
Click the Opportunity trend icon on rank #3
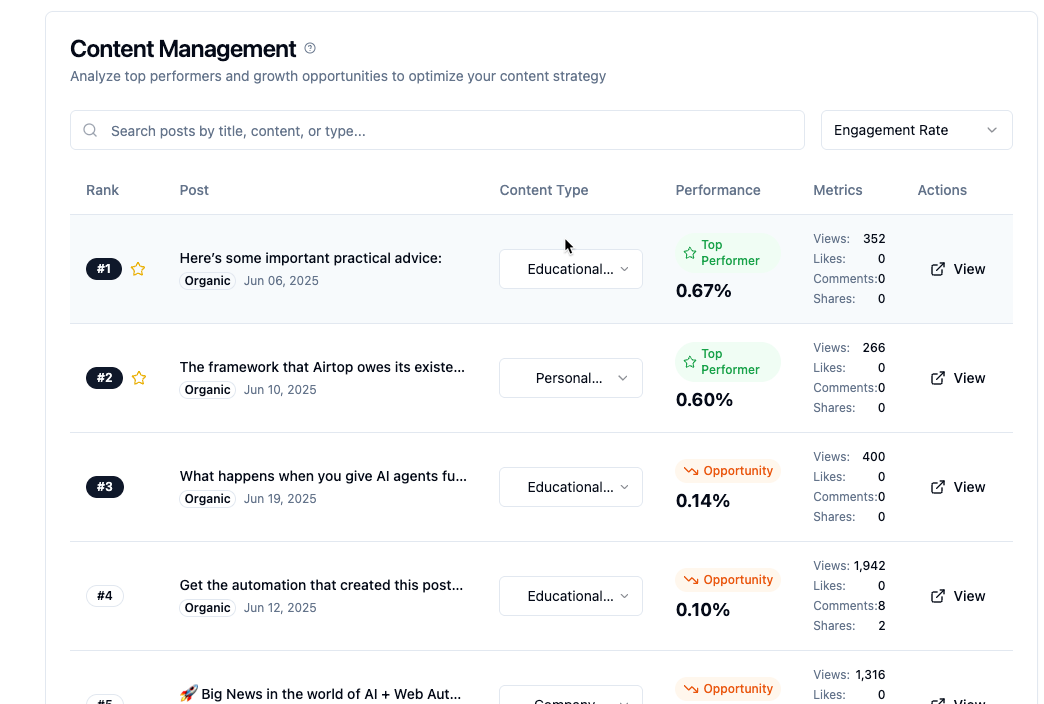[x=690, y=471]
